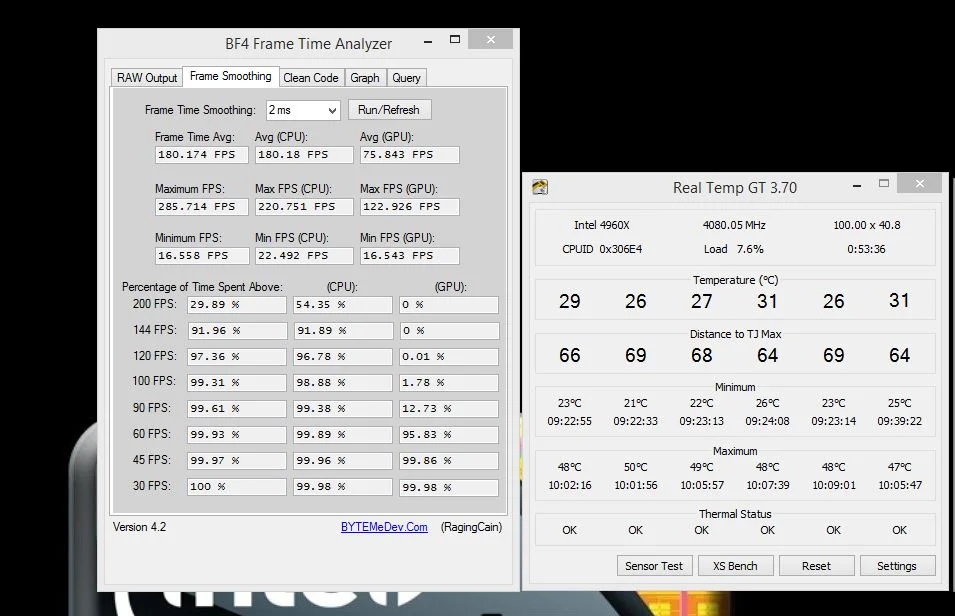
Task: Open the Clean Code tab
Action: [311, 78]
